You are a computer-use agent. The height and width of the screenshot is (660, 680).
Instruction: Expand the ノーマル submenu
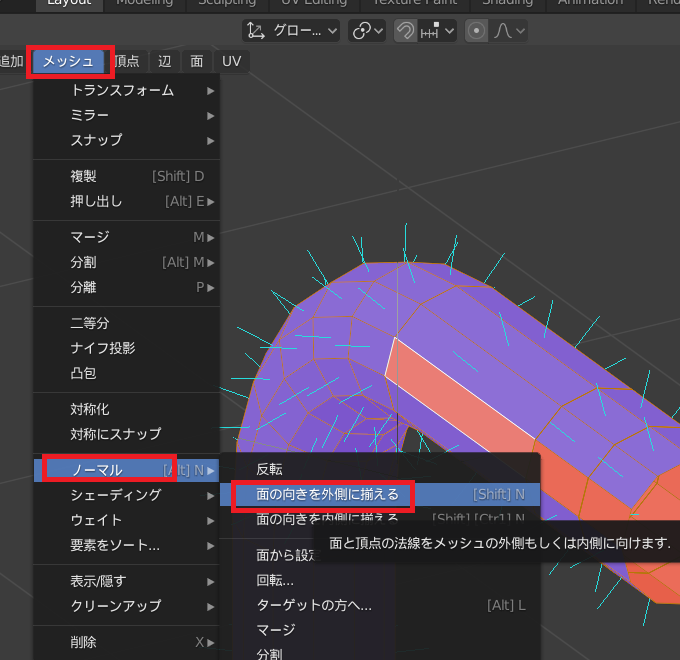(127, 470)
